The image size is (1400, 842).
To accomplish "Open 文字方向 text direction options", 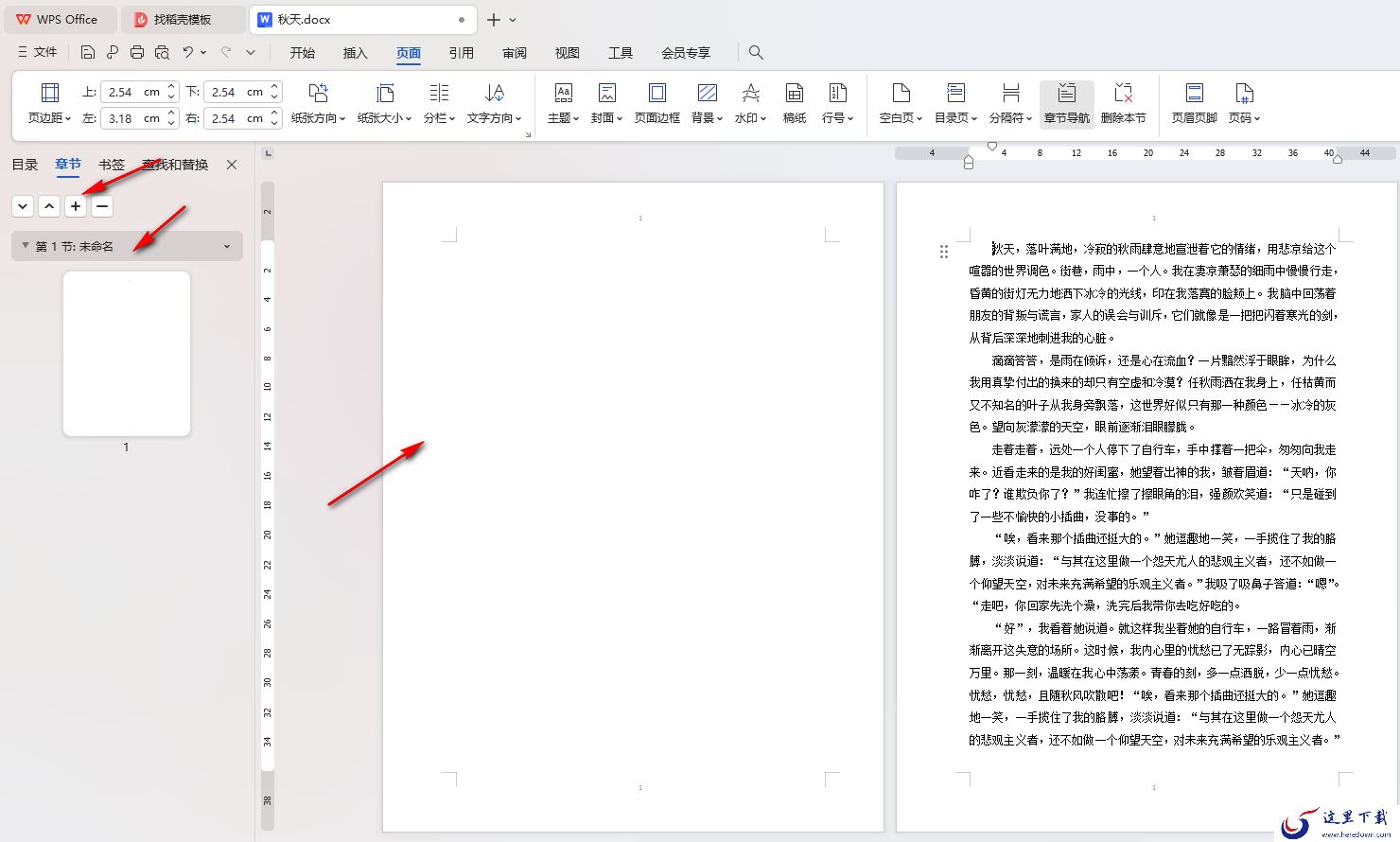I will pyautogui.click(x=494, y=103).
